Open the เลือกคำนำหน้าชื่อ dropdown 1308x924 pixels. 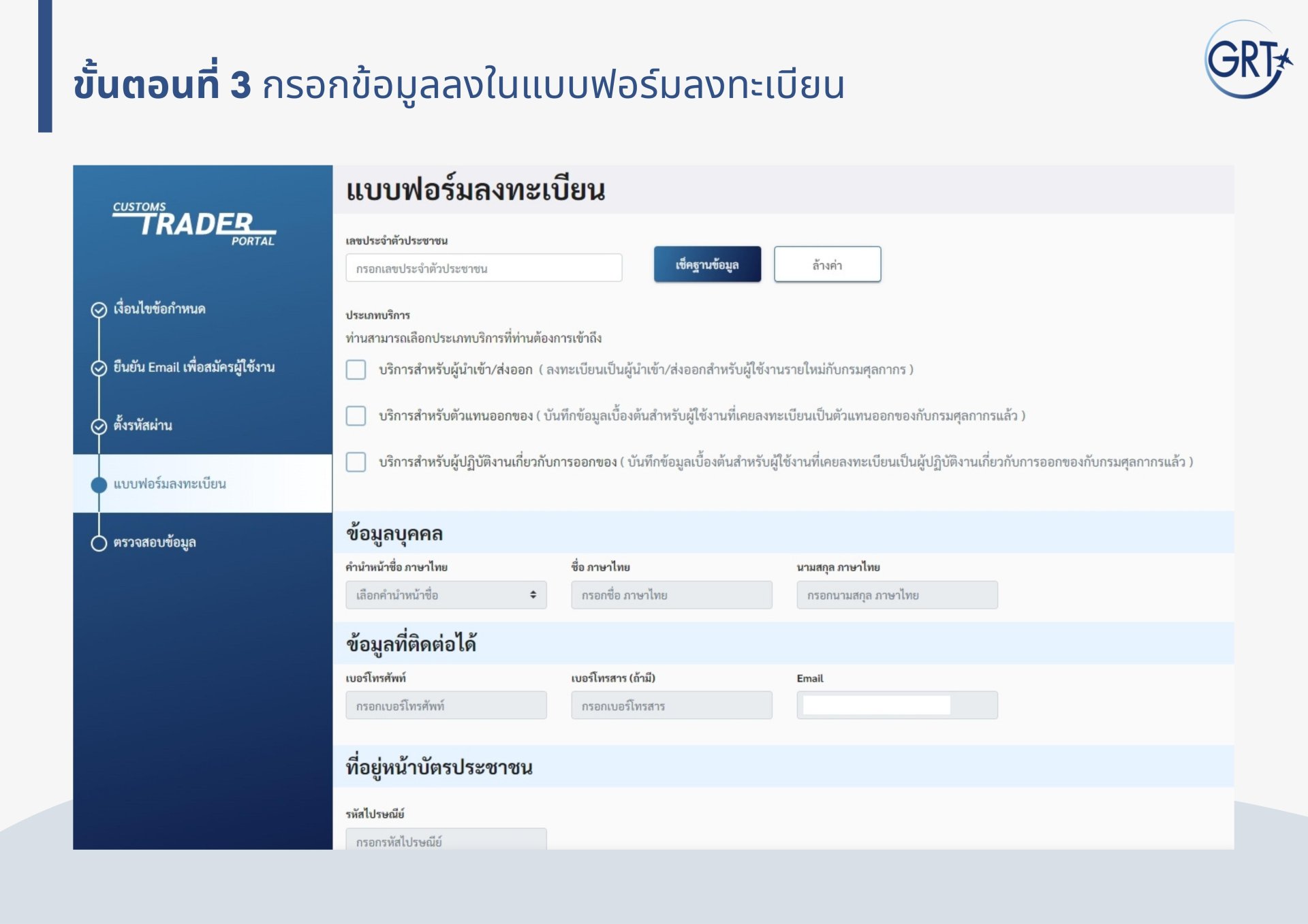click(x=436, y=595)
